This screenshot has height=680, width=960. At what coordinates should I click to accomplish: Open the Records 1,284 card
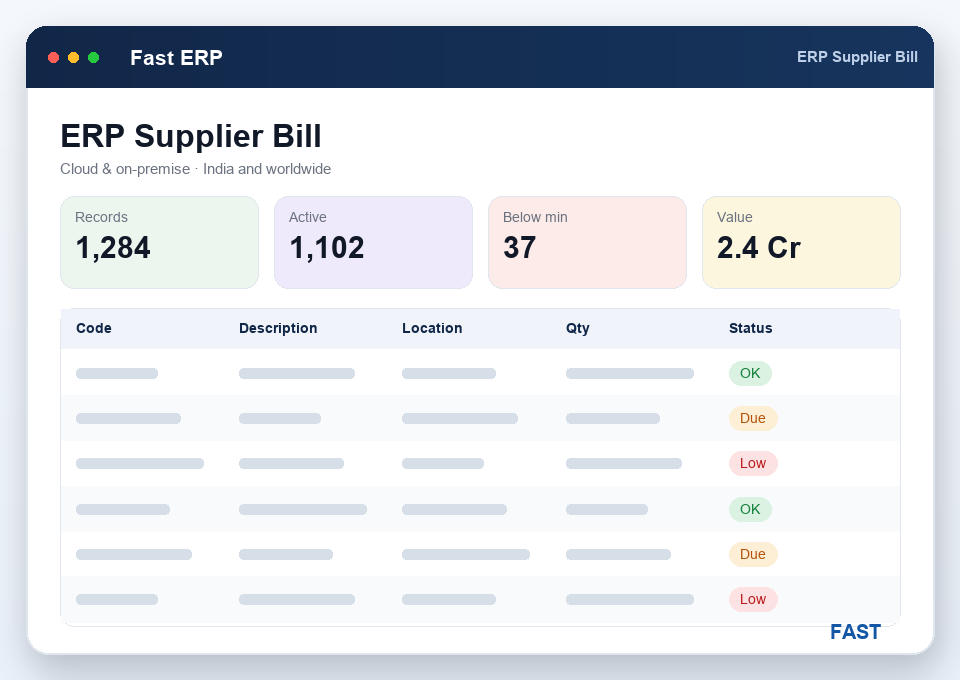[x=159, y=242]
